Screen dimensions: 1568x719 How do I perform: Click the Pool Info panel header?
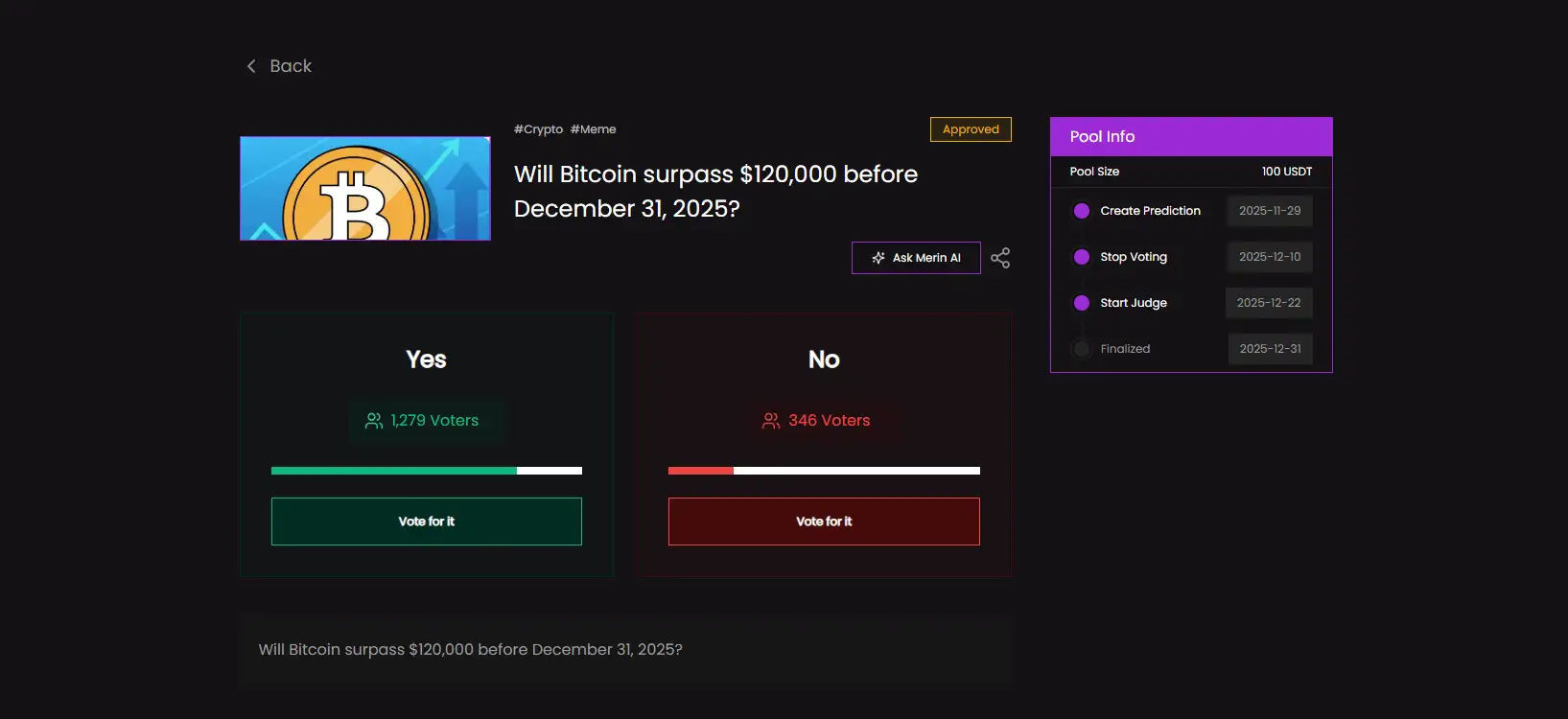pos(1191,137)
